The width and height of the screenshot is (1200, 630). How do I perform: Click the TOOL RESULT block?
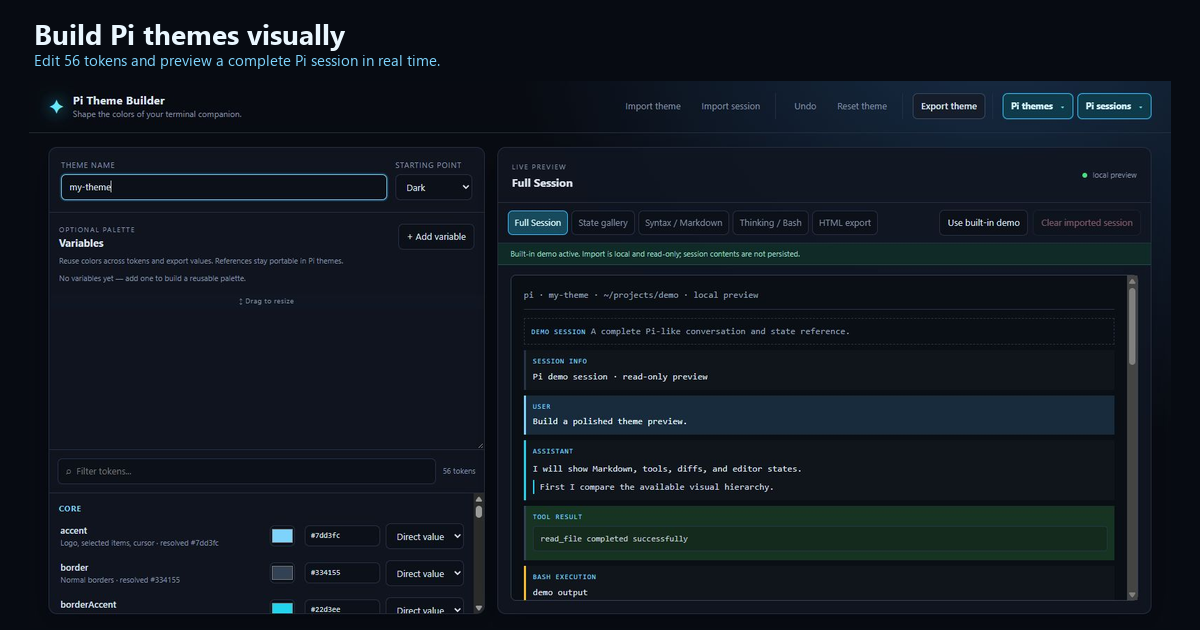(x=818, y=533)
